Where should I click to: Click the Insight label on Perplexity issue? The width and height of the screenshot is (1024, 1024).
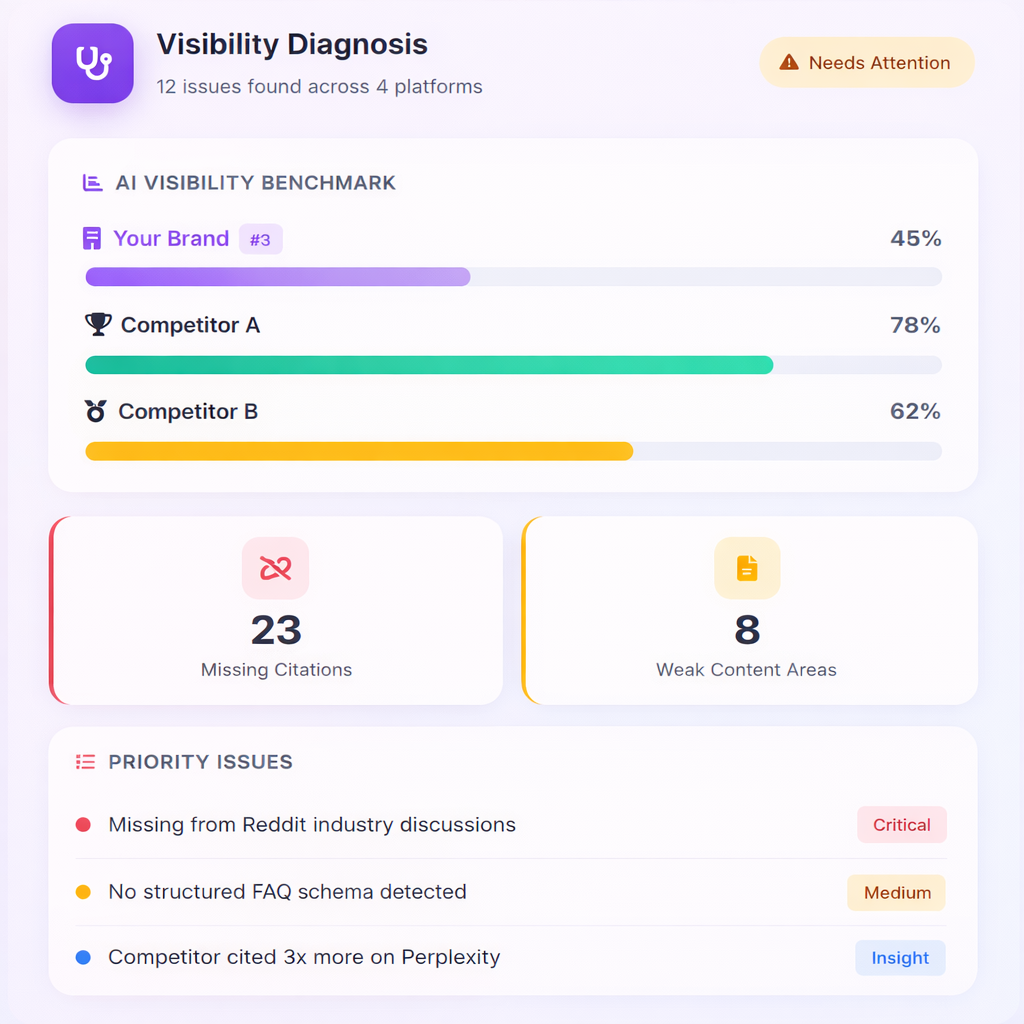tap(900, 957)
